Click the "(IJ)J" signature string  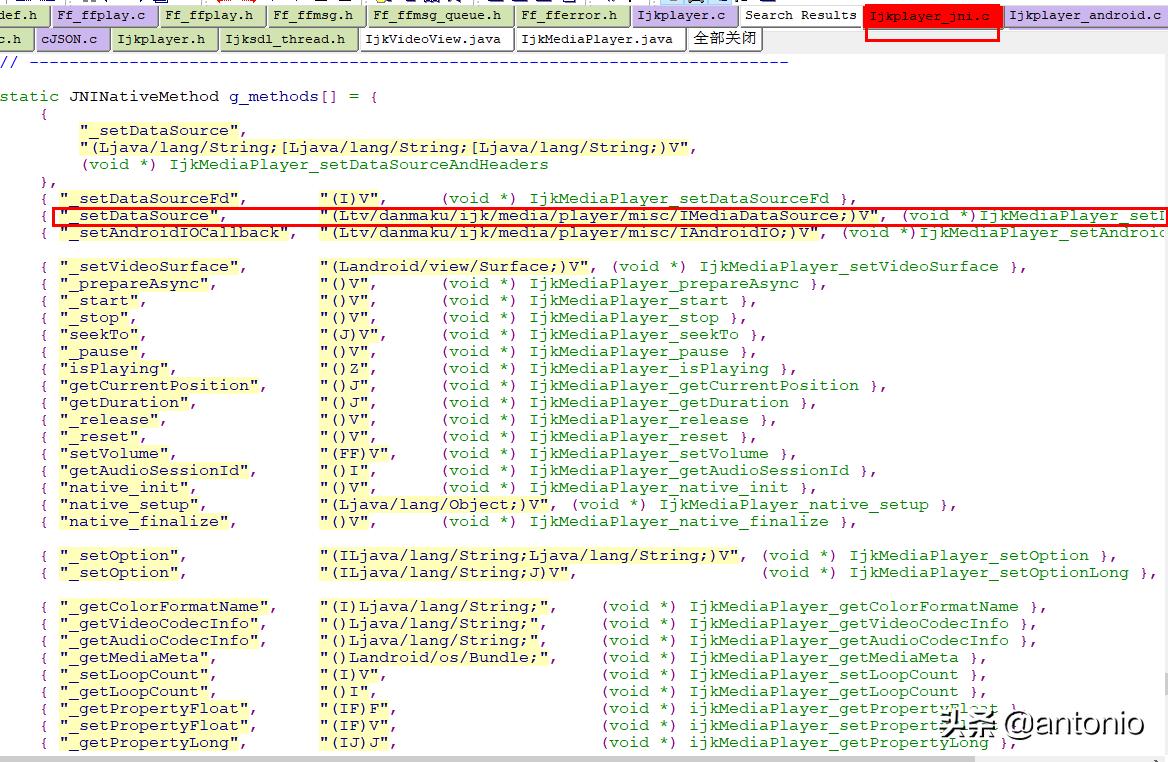354,743
